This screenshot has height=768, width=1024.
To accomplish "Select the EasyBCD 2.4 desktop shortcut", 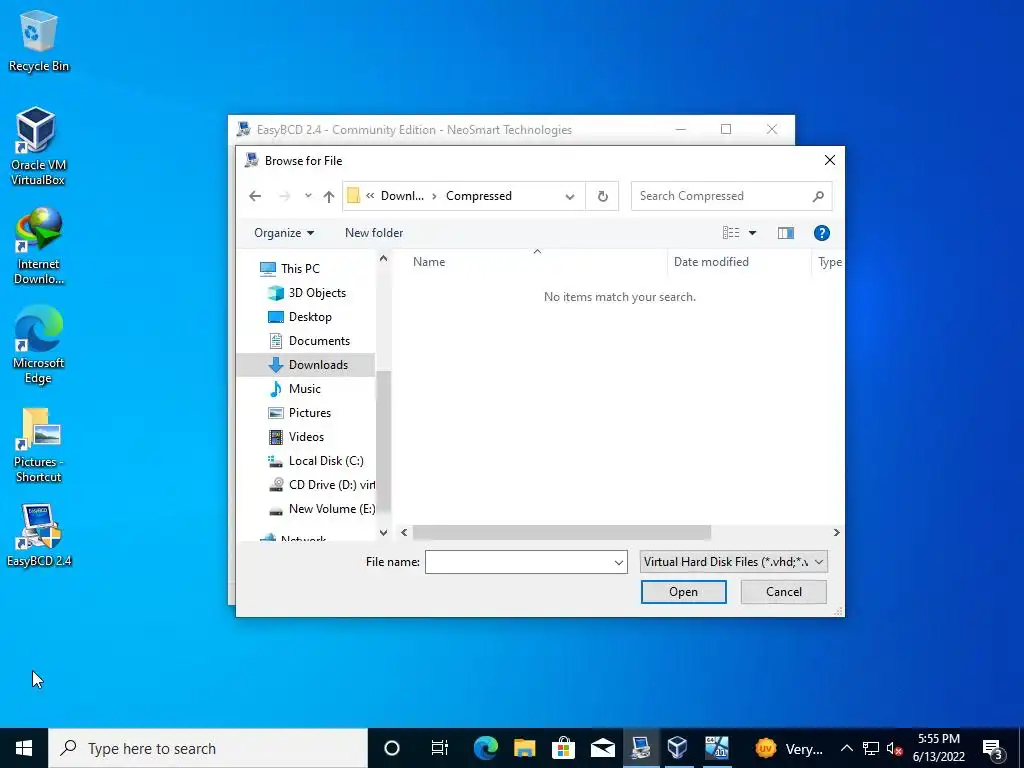I will click(39, 536).
